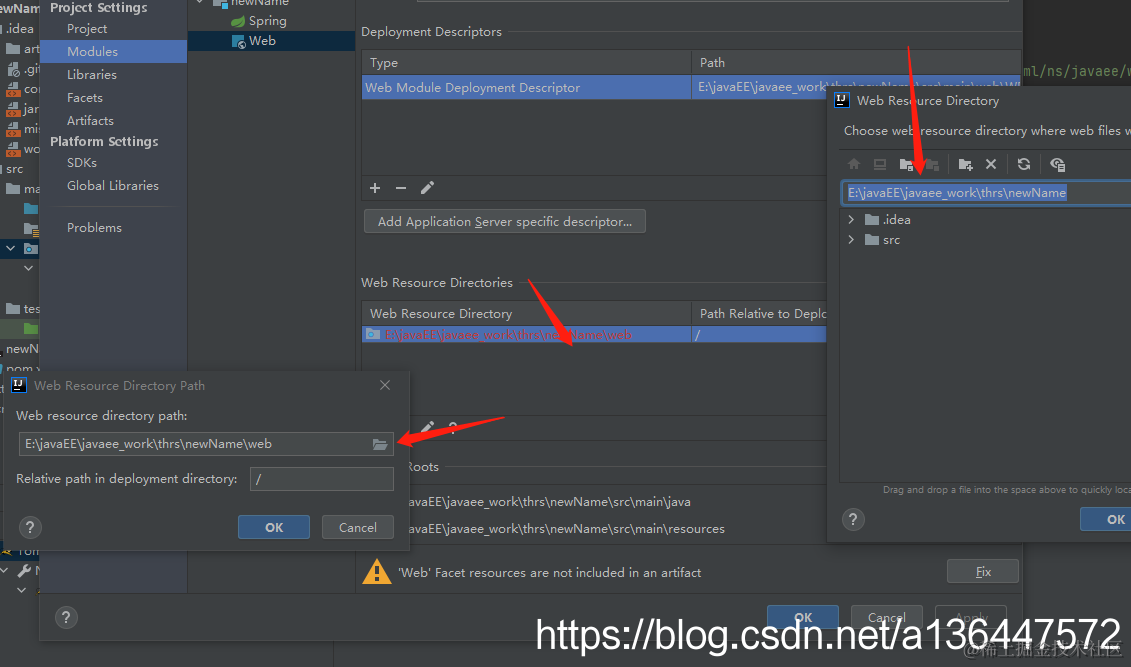Remove deployment descriptor with the minus icon
This screenshot has height=667, width=1131.
(401, 188)
